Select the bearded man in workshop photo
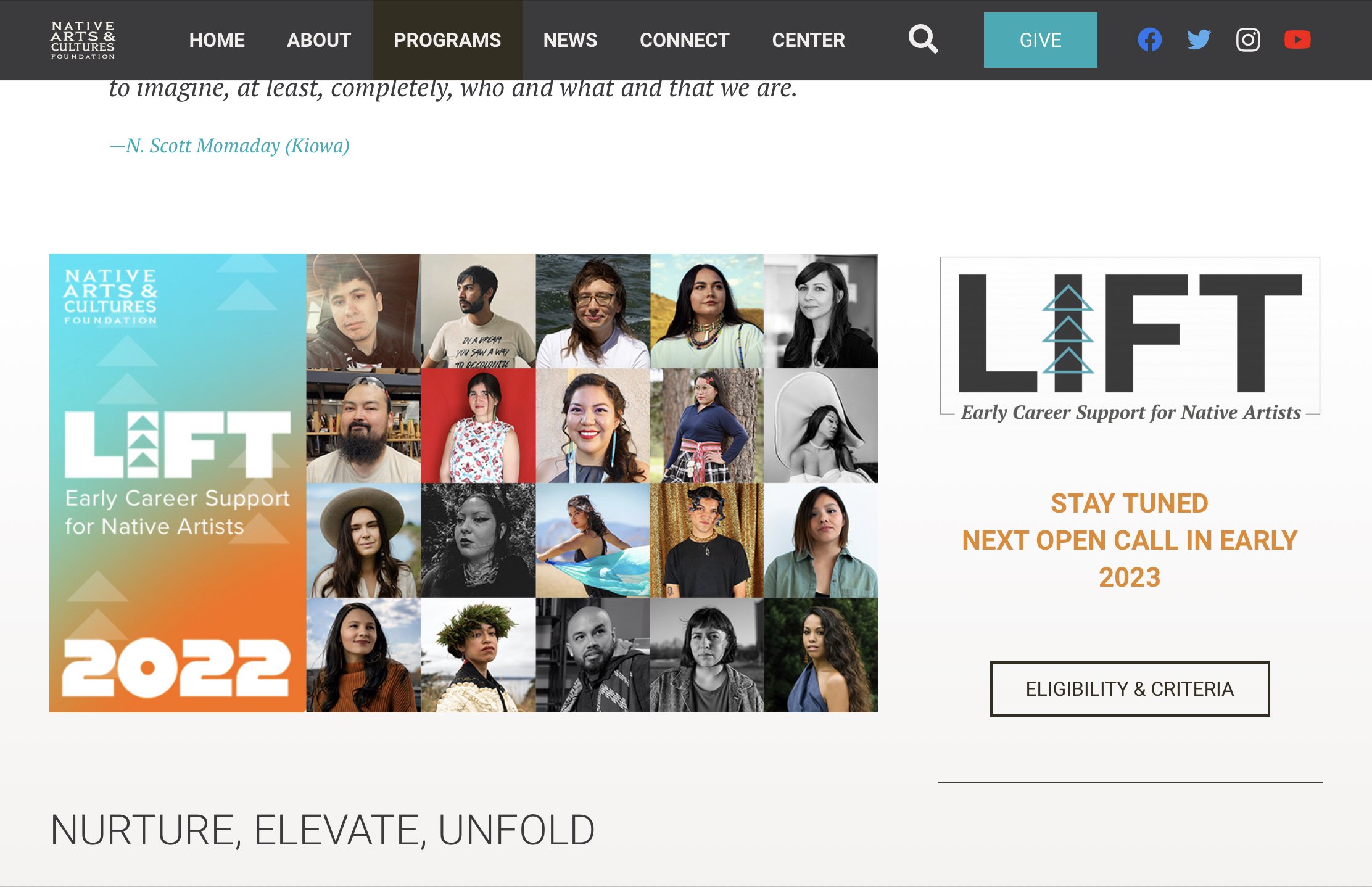The image size is (1372, 887). (x=363, y=426)
